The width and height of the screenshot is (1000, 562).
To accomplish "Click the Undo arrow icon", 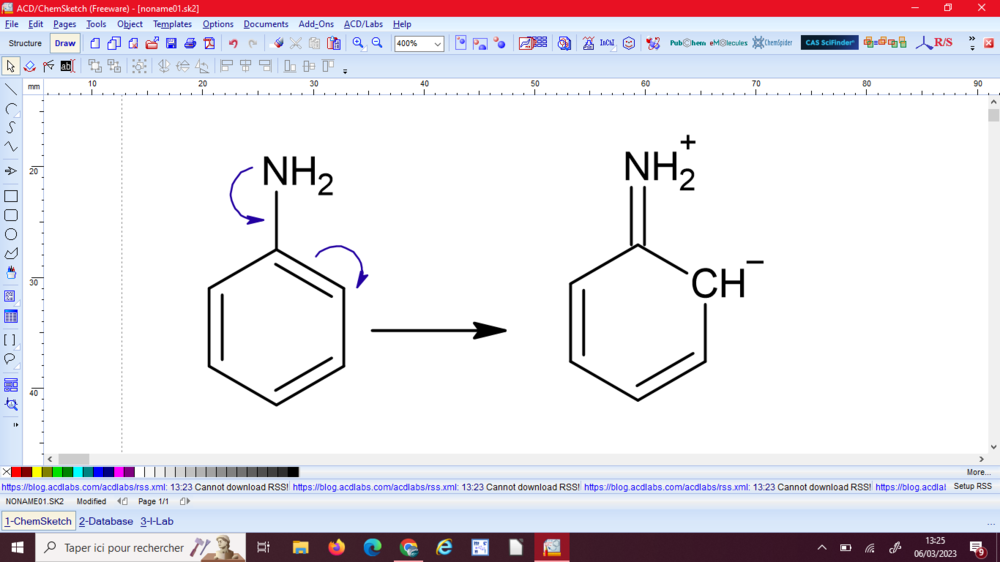I will coord(233,44).
